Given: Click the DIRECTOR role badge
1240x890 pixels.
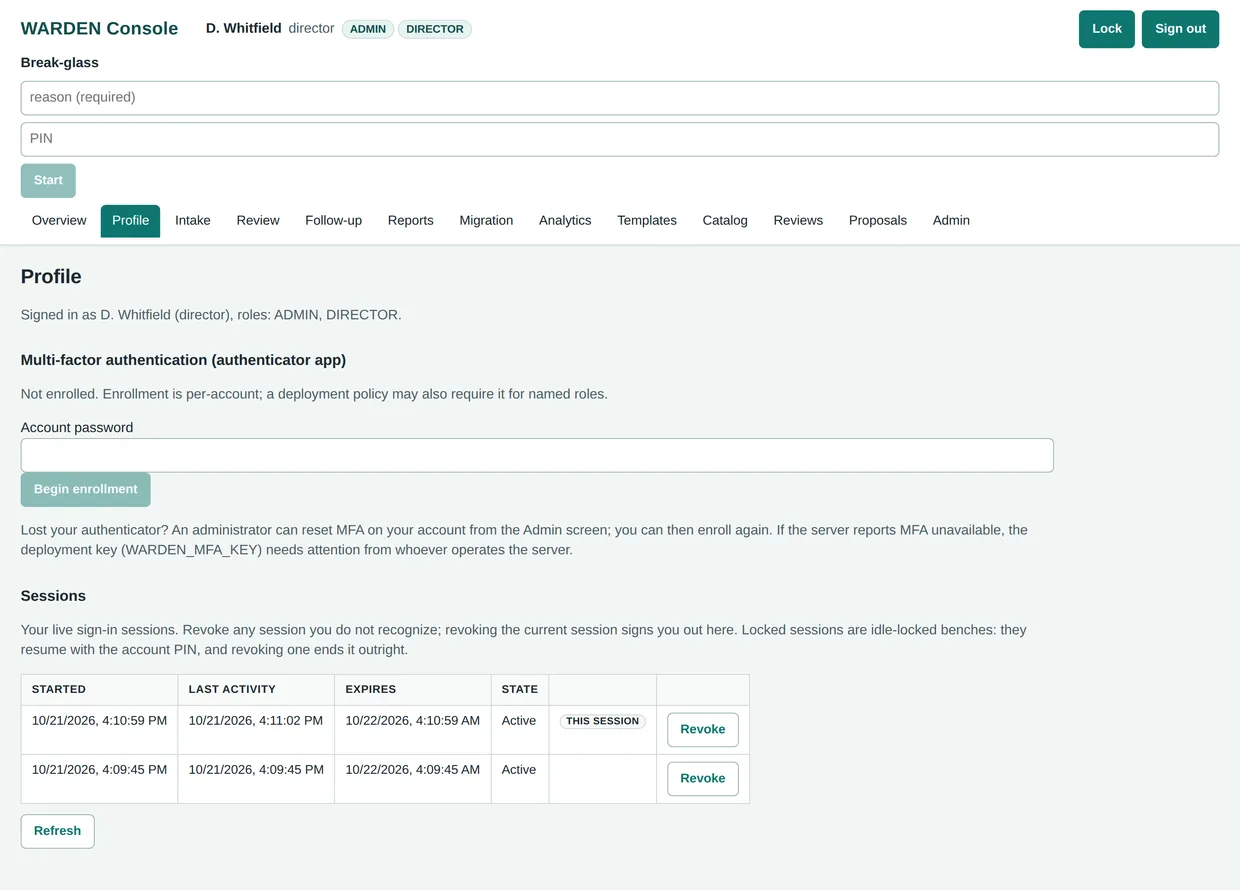Looking at the screenshot, I should 435,29.
